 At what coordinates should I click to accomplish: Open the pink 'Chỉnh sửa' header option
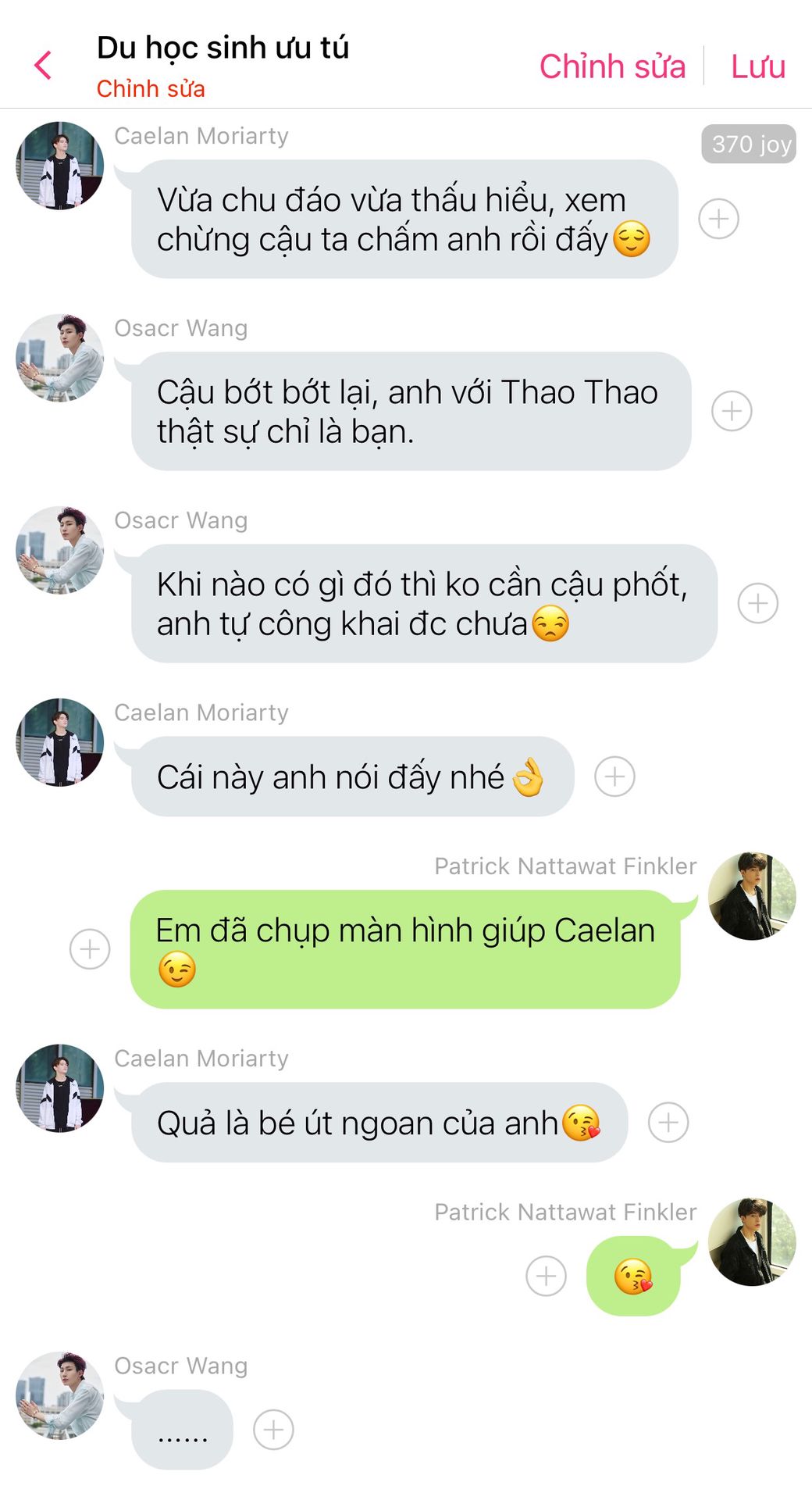coord(612,66)
